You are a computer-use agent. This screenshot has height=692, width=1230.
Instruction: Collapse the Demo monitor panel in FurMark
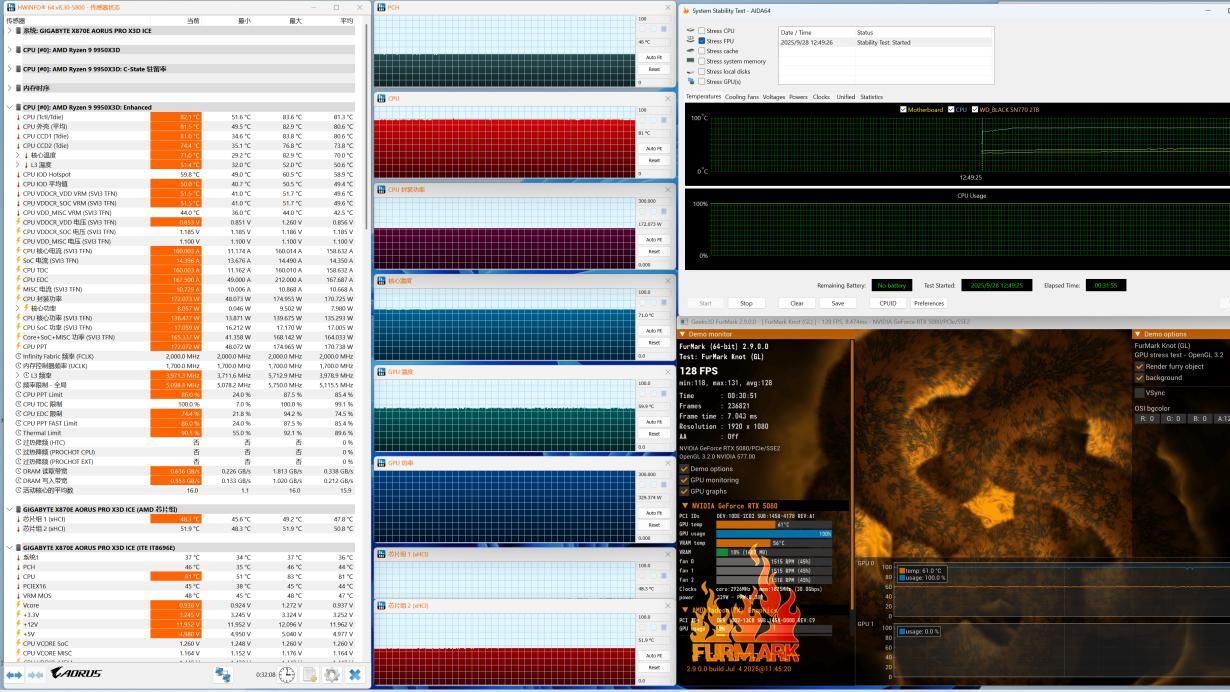pos(683,334)
